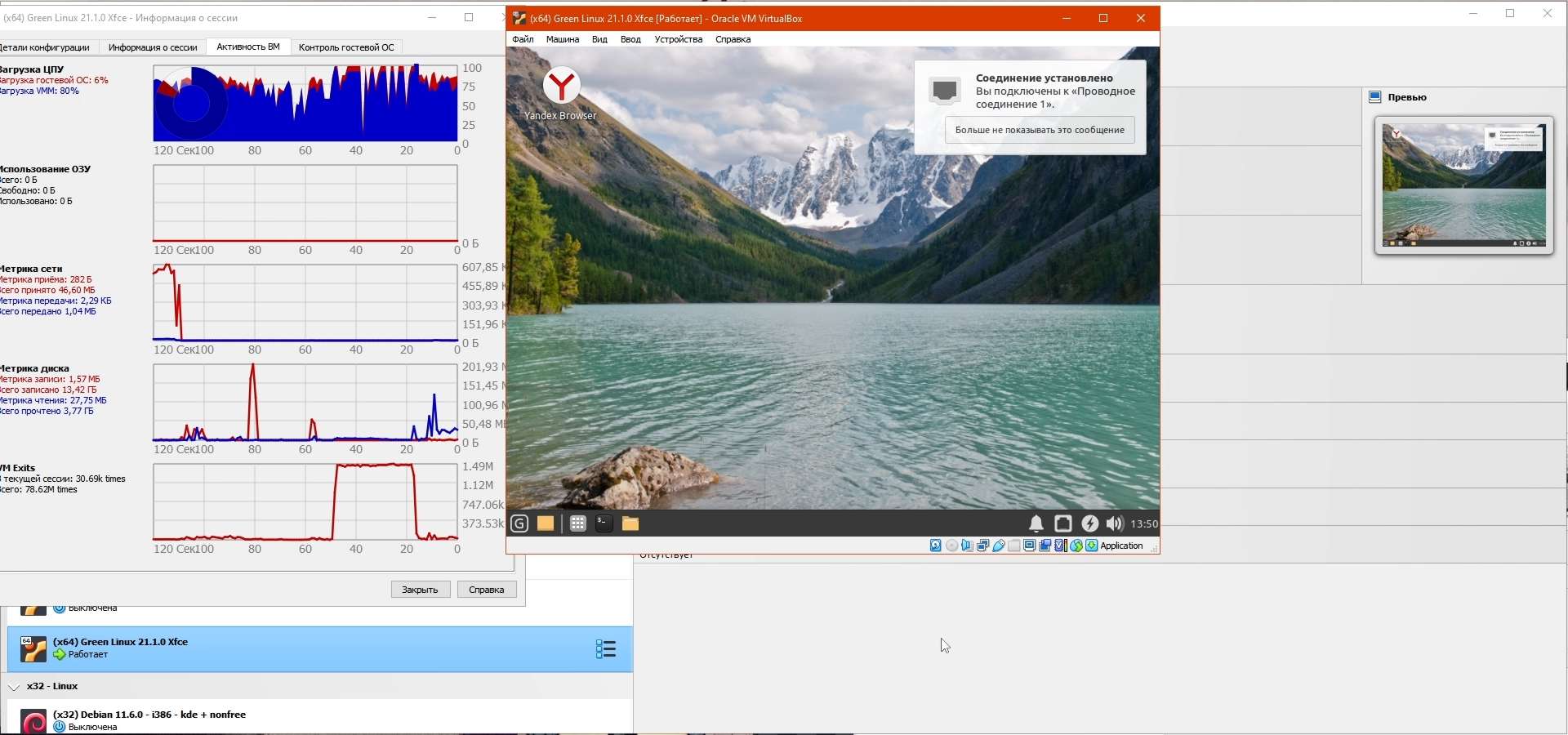Click the Debian swirl icon in VM list
1568x735 pixels.
pyautogui.click(x=33, y=722)
